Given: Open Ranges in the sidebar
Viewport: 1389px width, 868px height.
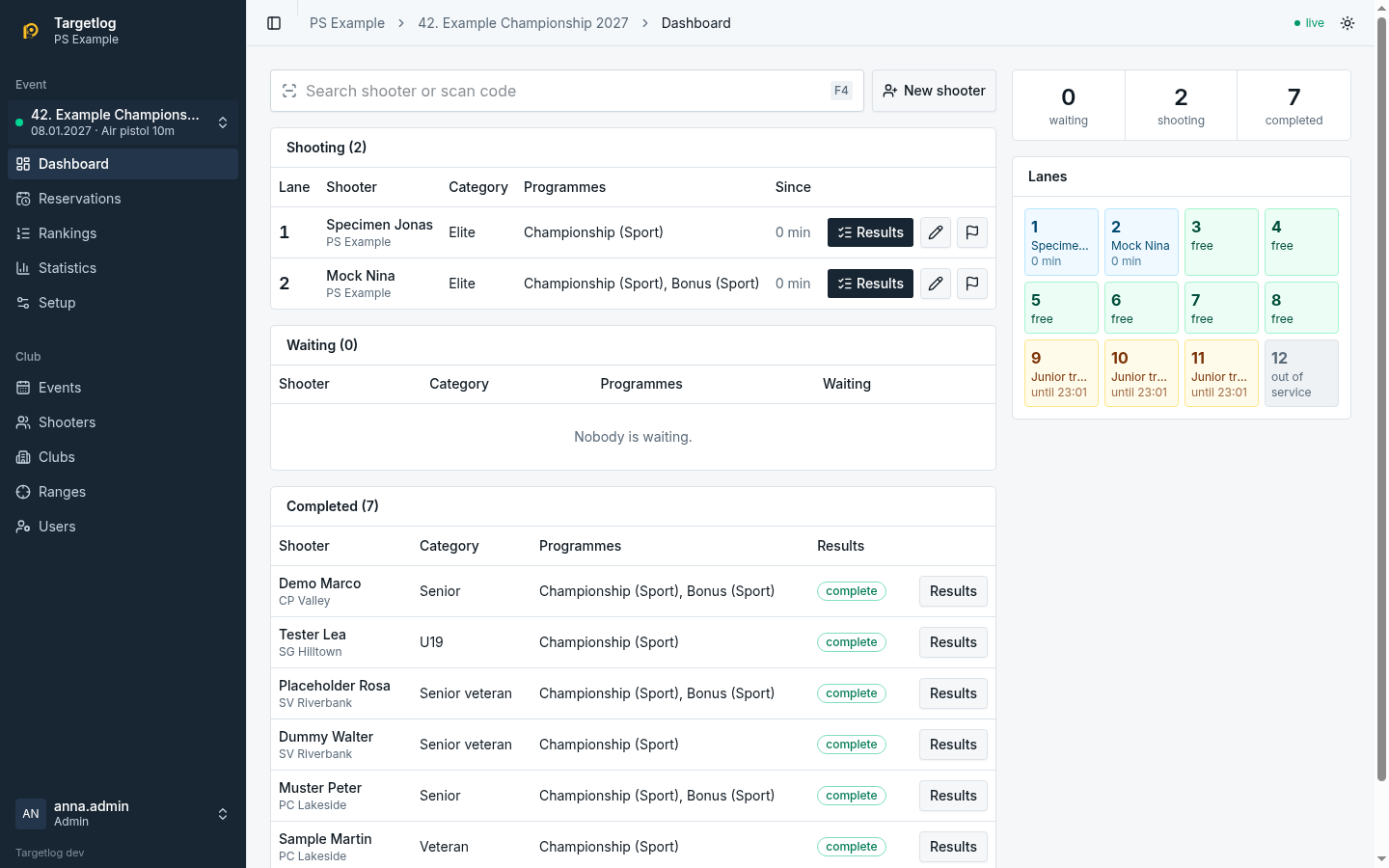Looking at the screenshot, I should (123, 492).
